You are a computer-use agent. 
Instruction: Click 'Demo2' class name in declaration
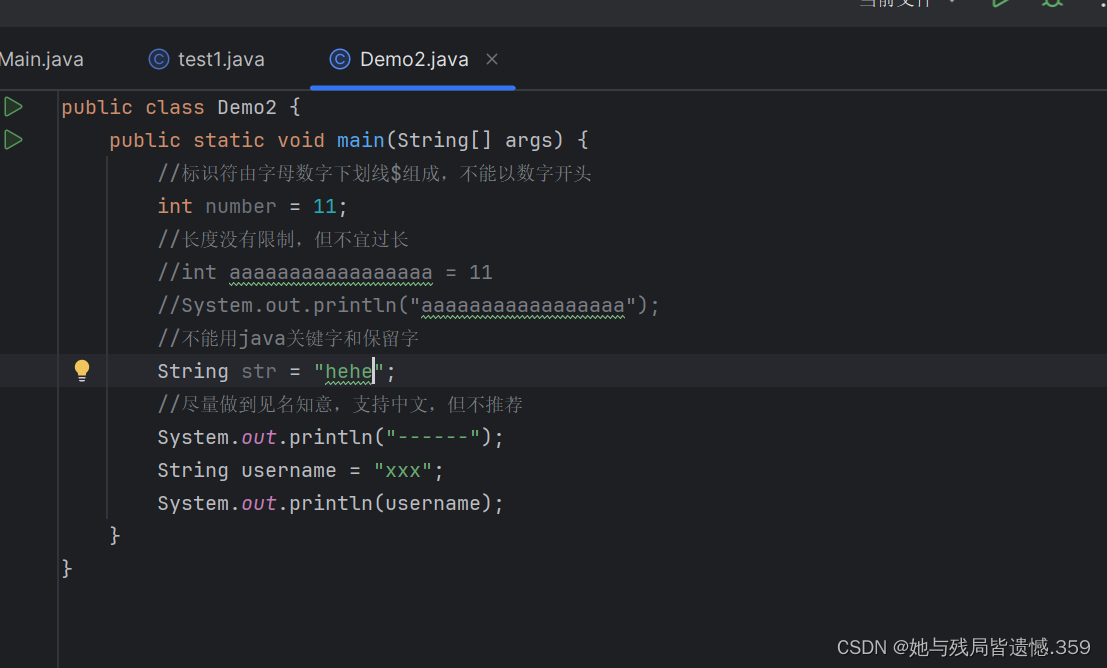tap(247, 107)
